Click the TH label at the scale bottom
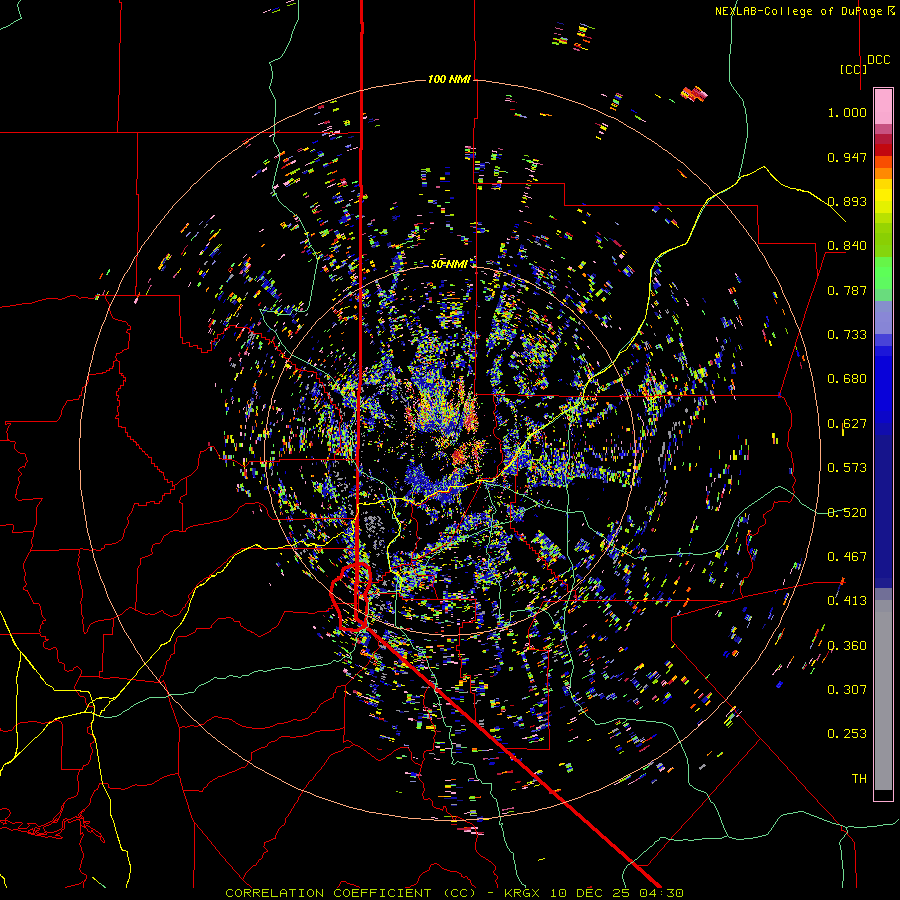 click(859, 779)
